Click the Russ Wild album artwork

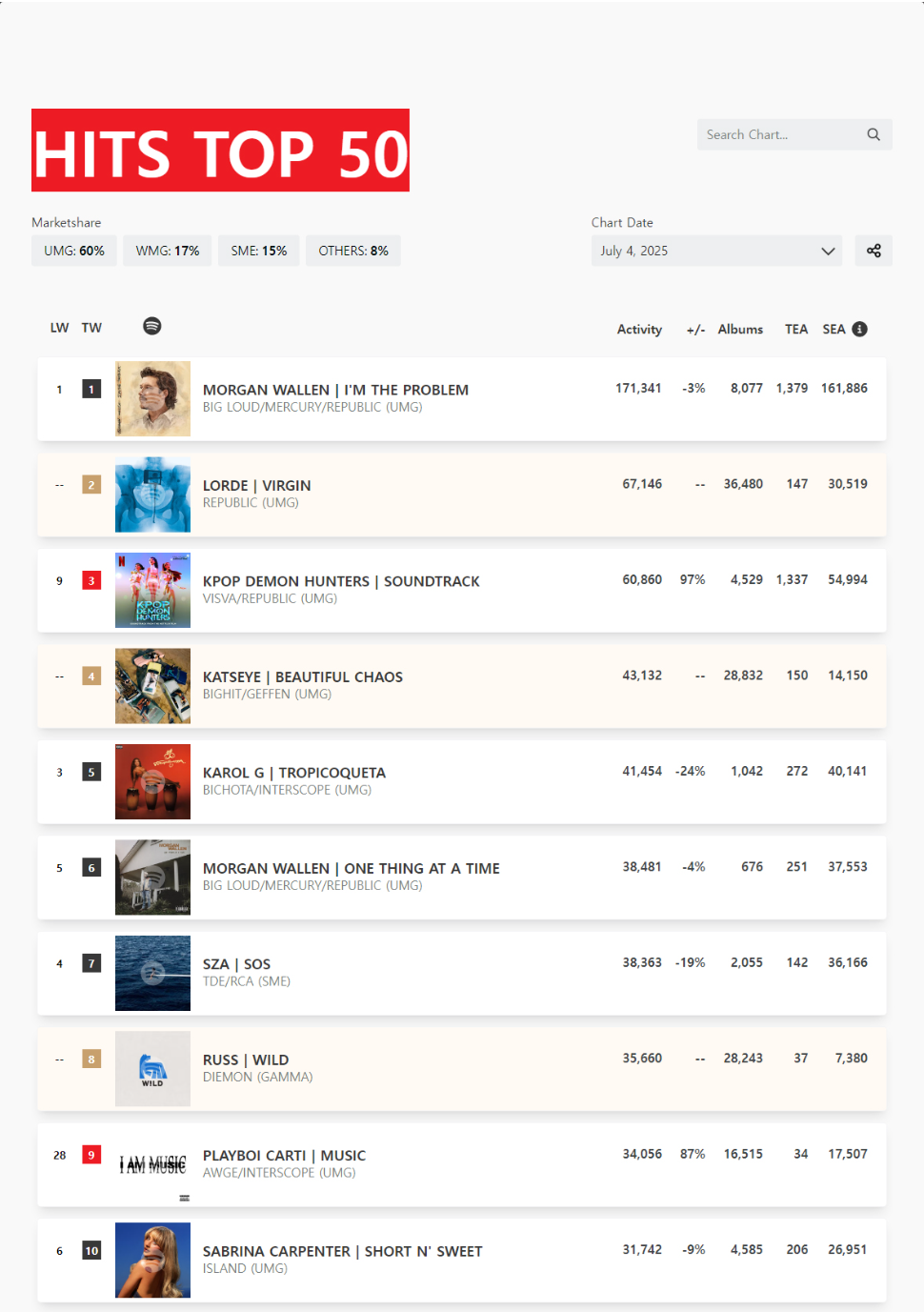152,1068
